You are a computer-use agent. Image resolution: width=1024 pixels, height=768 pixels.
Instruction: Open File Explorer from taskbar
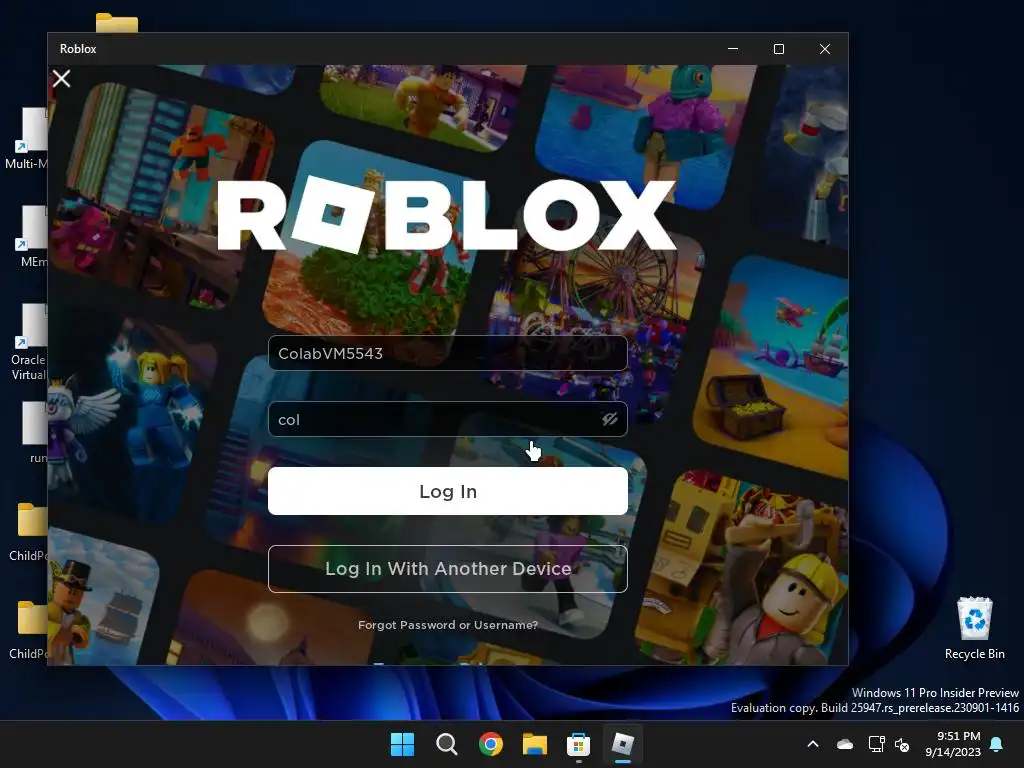tap(535, 744)
